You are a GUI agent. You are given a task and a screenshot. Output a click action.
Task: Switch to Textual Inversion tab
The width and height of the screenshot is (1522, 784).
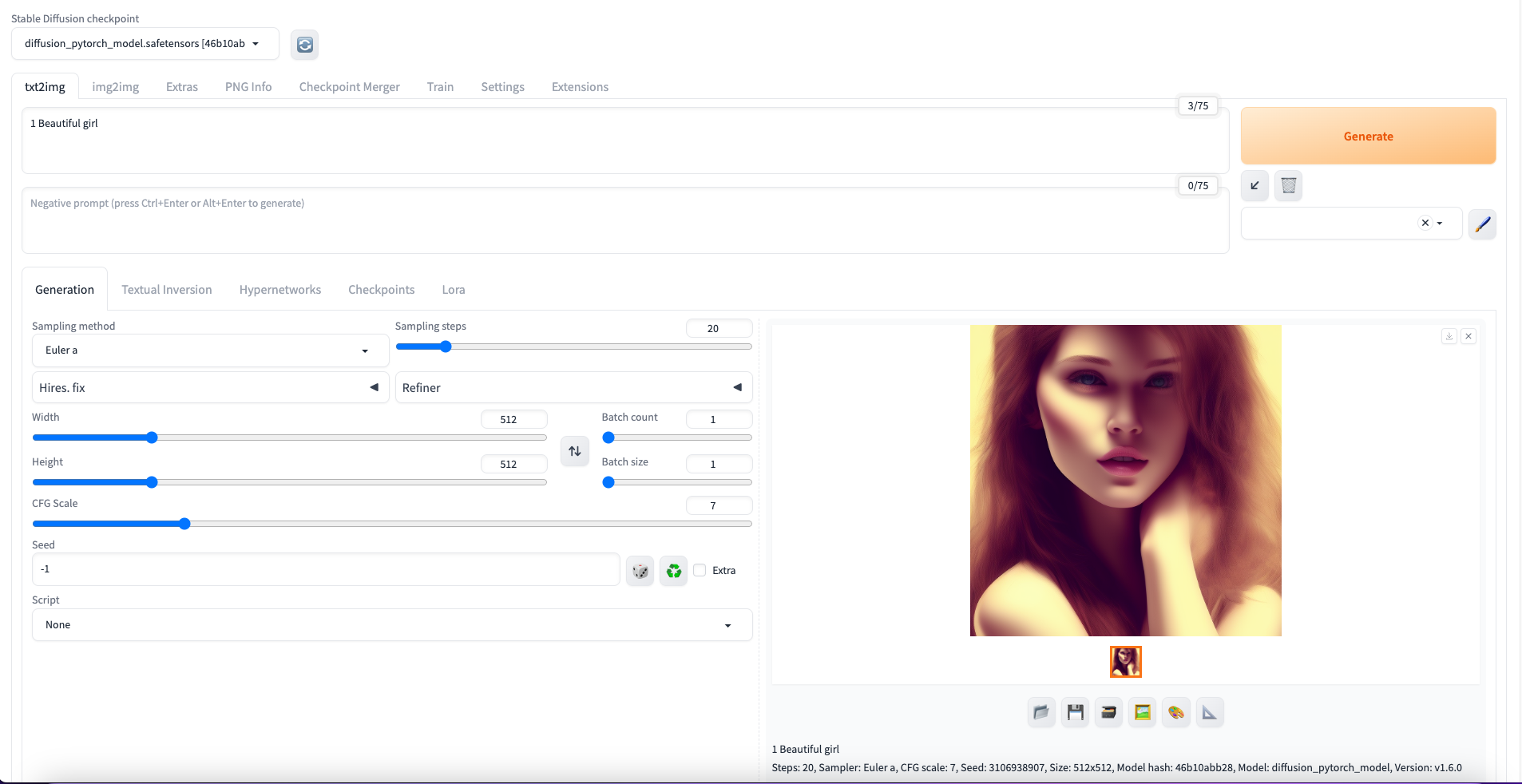(x=167, y=289)
